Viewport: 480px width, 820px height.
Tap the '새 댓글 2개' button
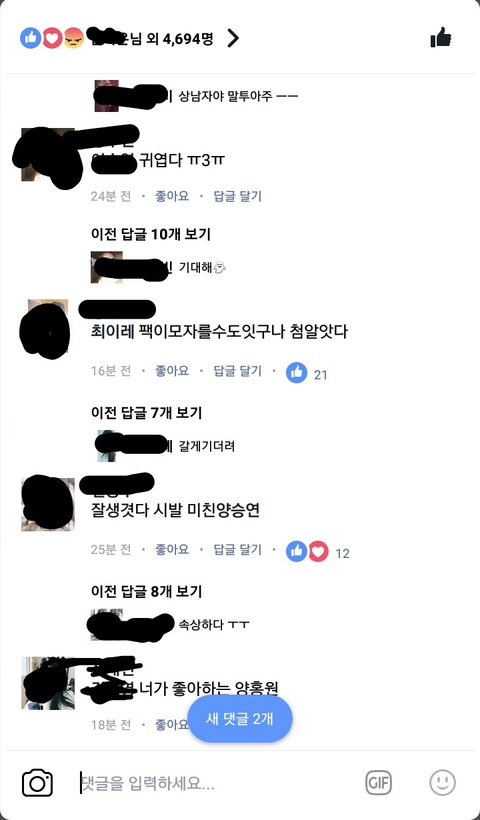(x=240, y=719)
